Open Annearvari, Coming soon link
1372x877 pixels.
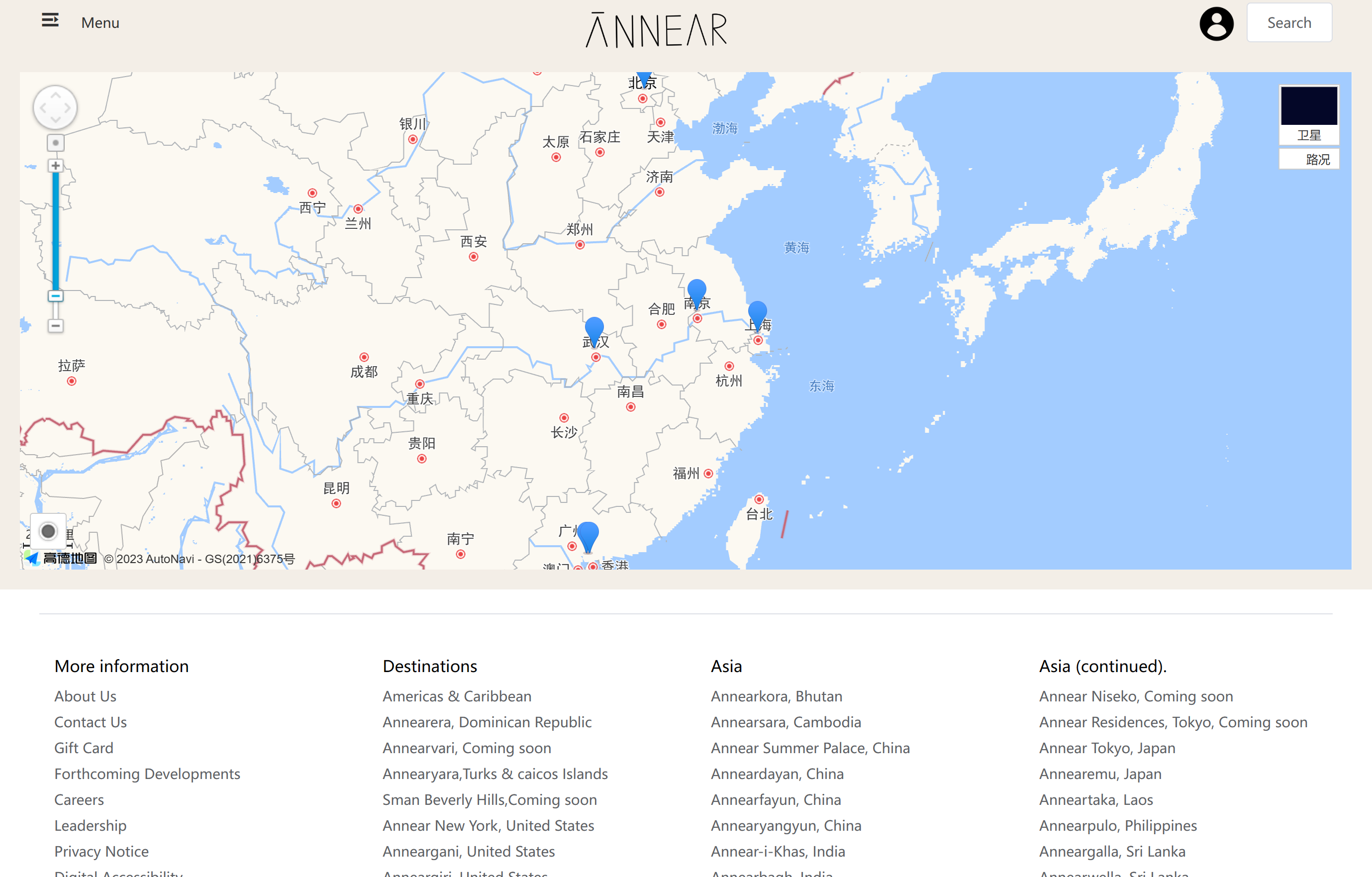click(467, 748)
